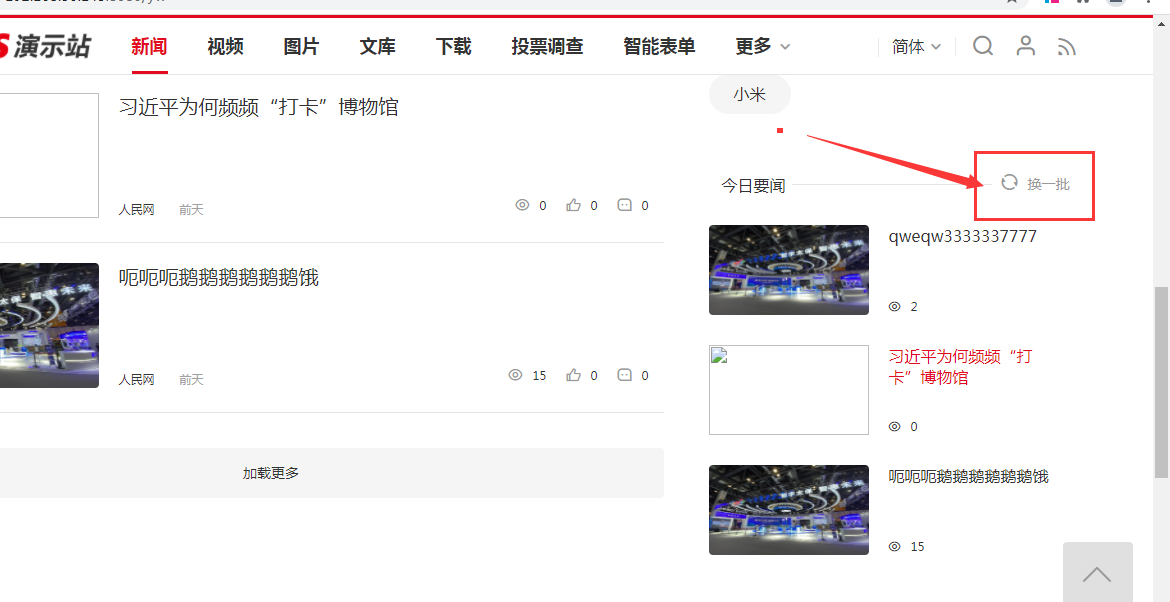Open comments icon on 博物馆 article row

click(625, 204)
